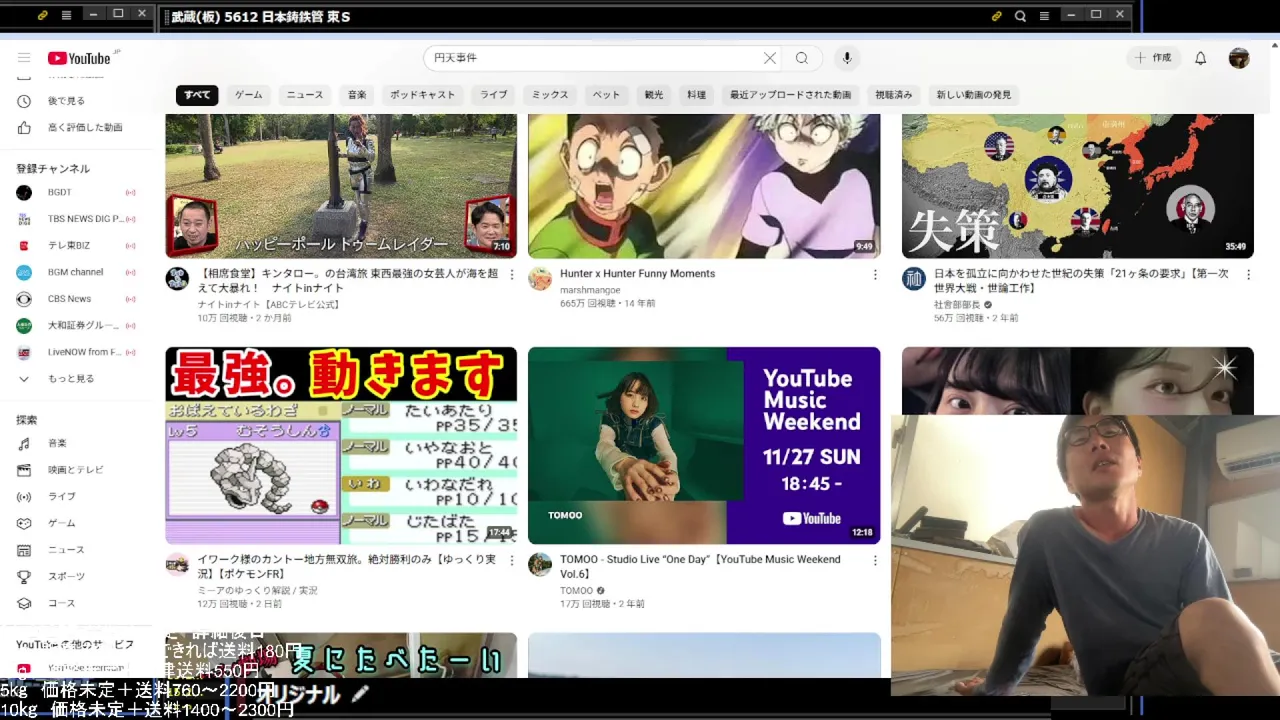Open ナイトinナイト channel avatar
The width and height of the screenshot is (1280, 720).
(x=177, y=279)
